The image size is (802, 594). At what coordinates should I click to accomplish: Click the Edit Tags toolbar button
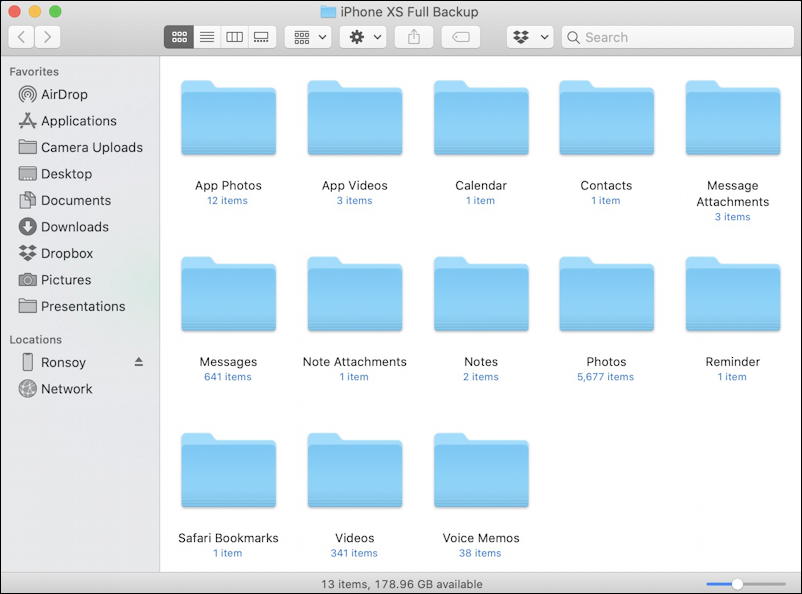(460, 37)
